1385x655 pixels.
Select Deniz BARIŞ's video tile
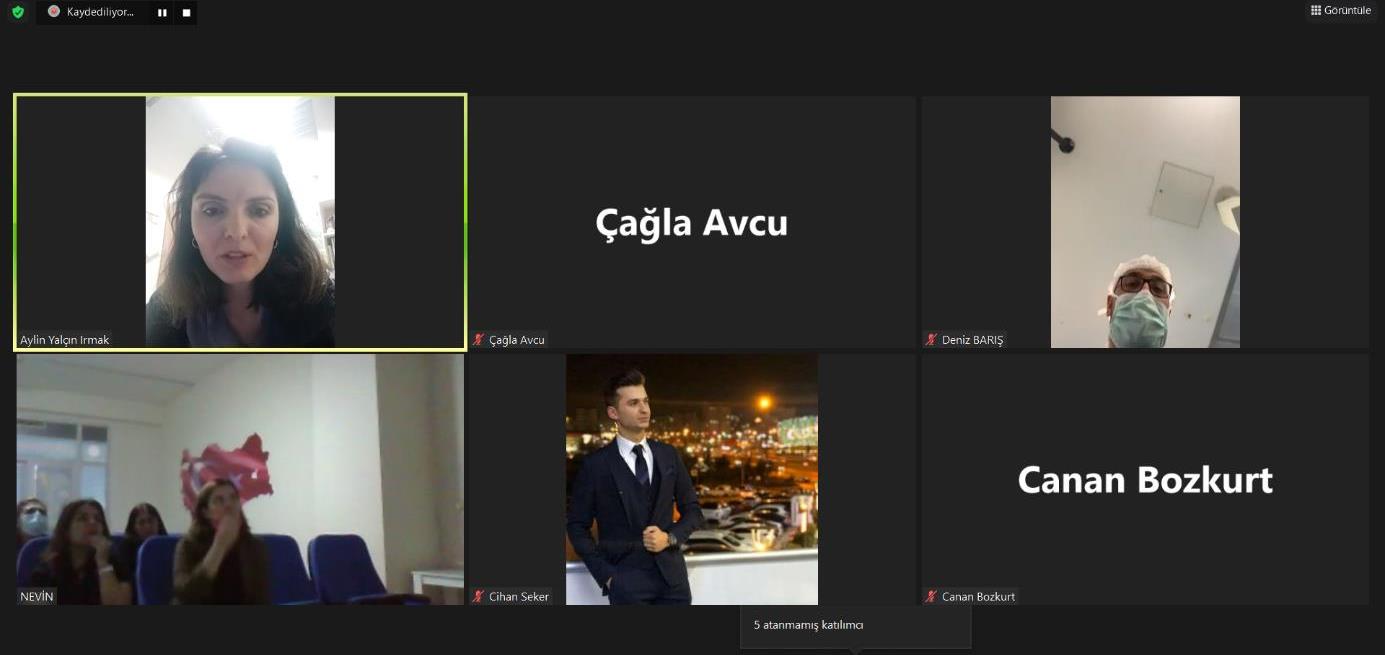[x=1145, y=222]
